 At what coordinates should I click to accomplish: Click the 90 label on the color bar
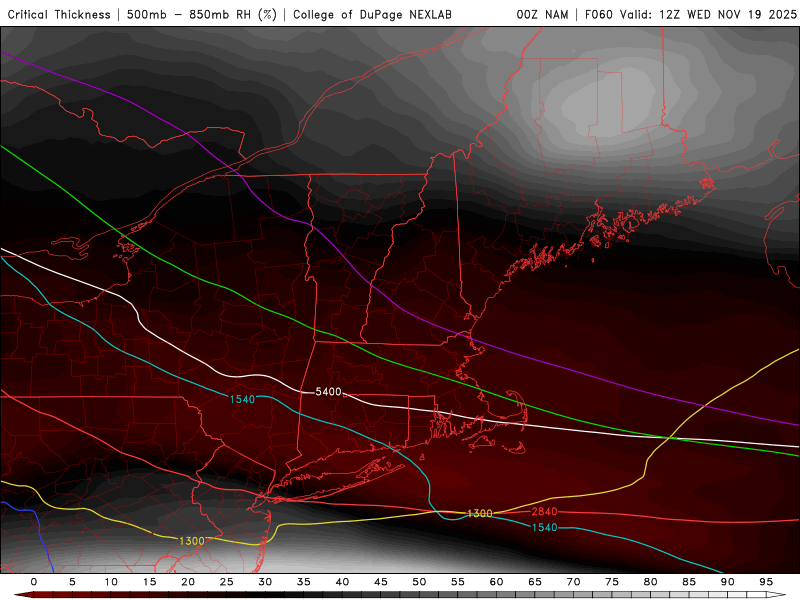[x=727, y=582]
